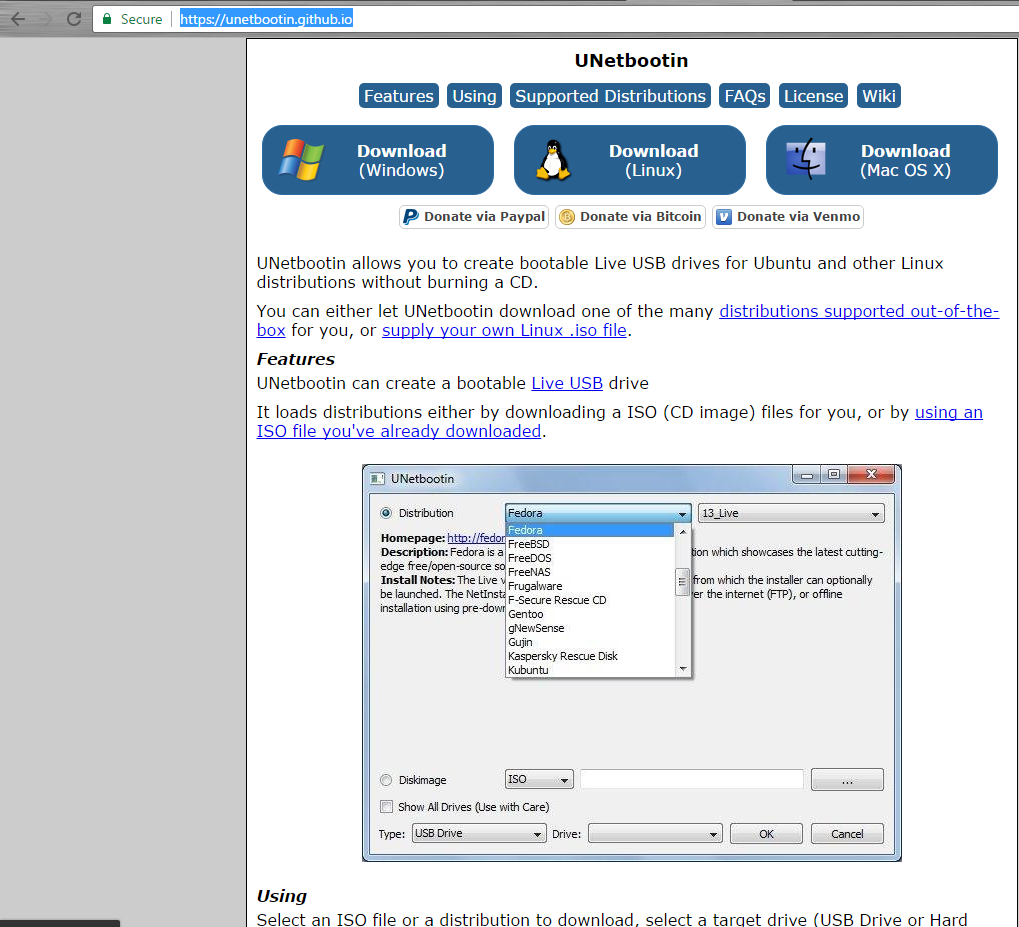Open the Features navigation tab
This screenshot has width=1019, height=927.
398,96
